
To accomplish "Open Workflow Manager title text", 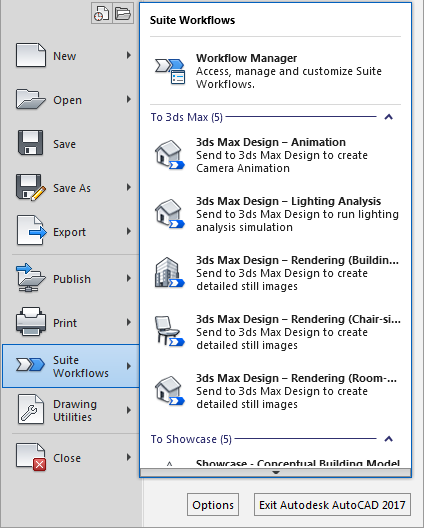I will (247, 58).
